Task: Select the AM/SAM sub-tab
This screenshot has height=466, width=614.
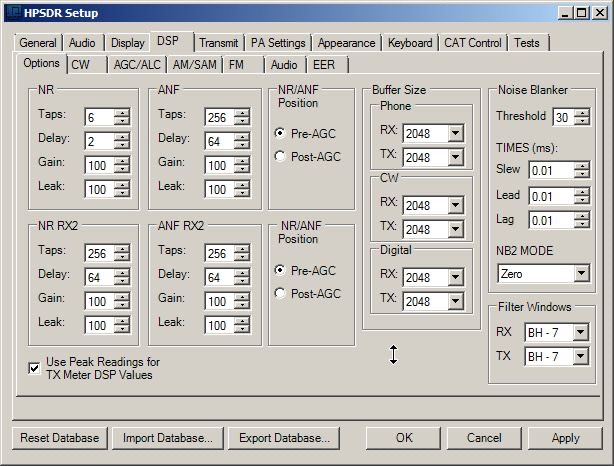Action: point(195,65)
